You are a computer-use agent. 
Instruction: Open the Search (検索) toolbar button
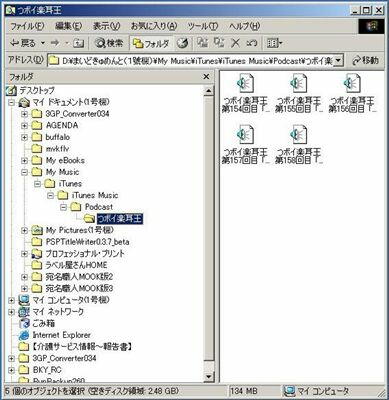[109, 43]
